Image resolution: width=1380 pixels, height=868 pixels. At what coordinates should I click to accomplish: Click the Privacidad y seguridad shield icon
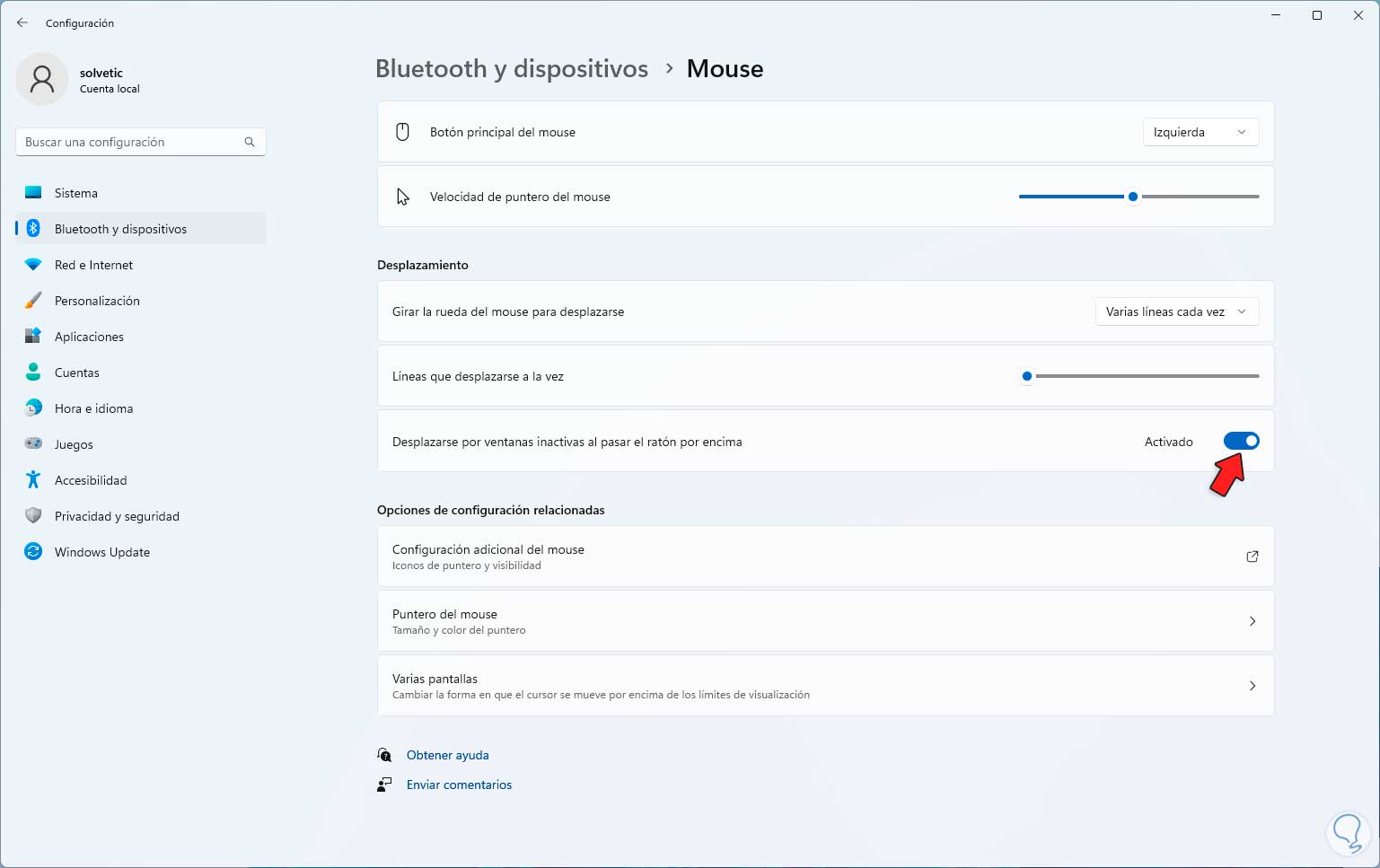[x=33, y=516]
